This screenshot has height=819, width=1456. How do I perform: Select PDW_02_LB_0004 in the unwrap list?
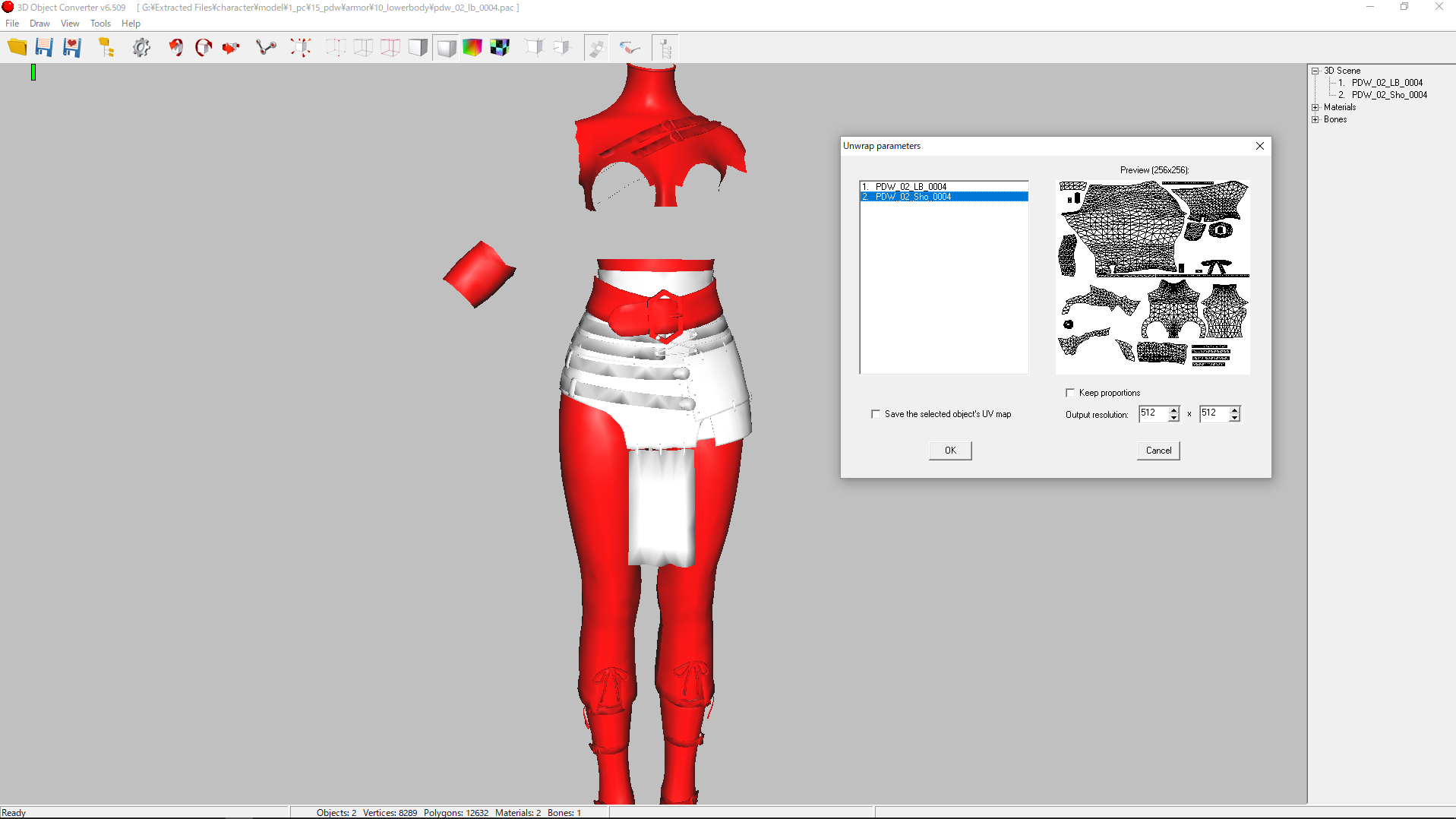(x=911, y=186)
